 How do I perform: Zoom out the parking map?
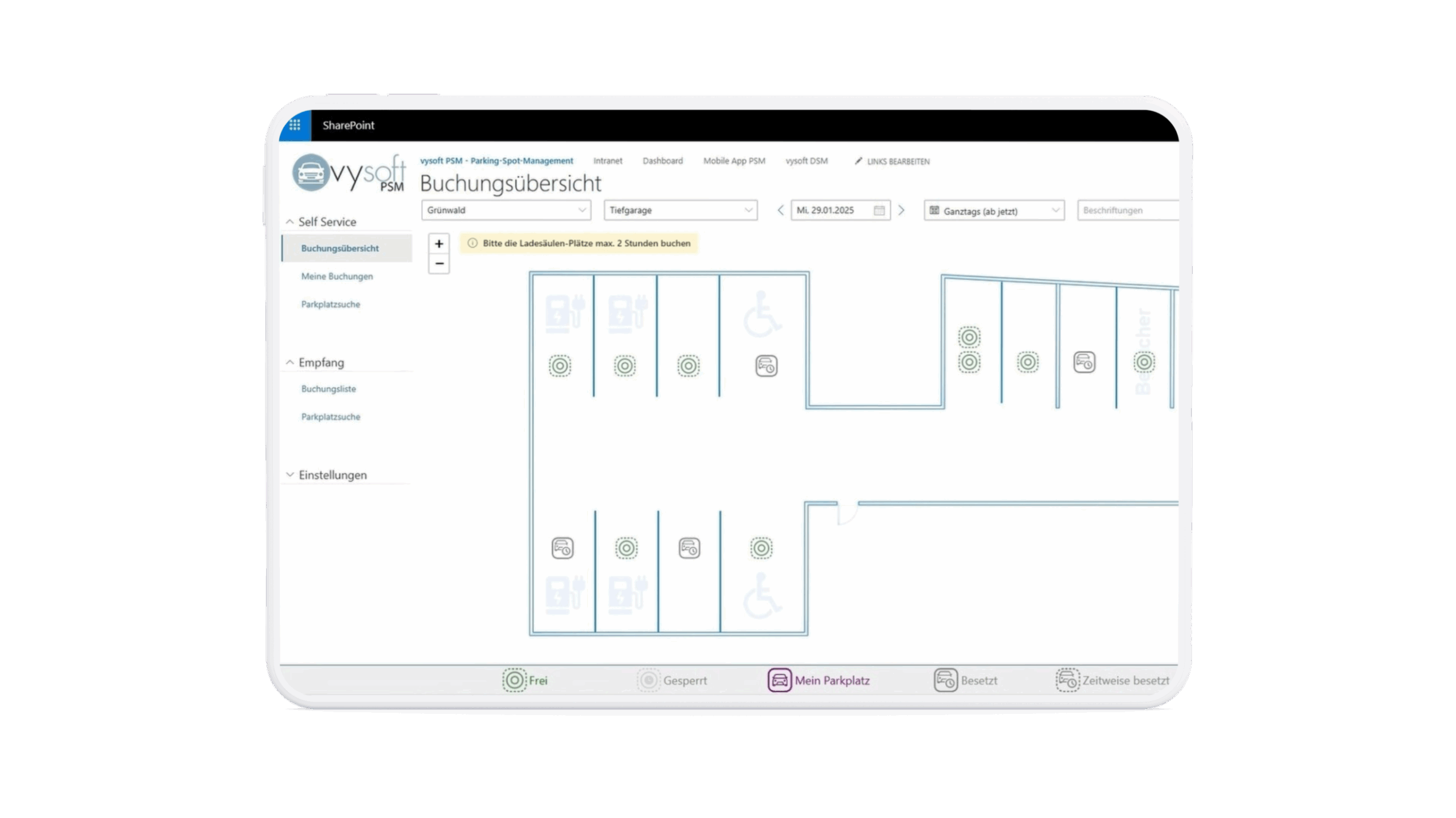coord(439,264)
